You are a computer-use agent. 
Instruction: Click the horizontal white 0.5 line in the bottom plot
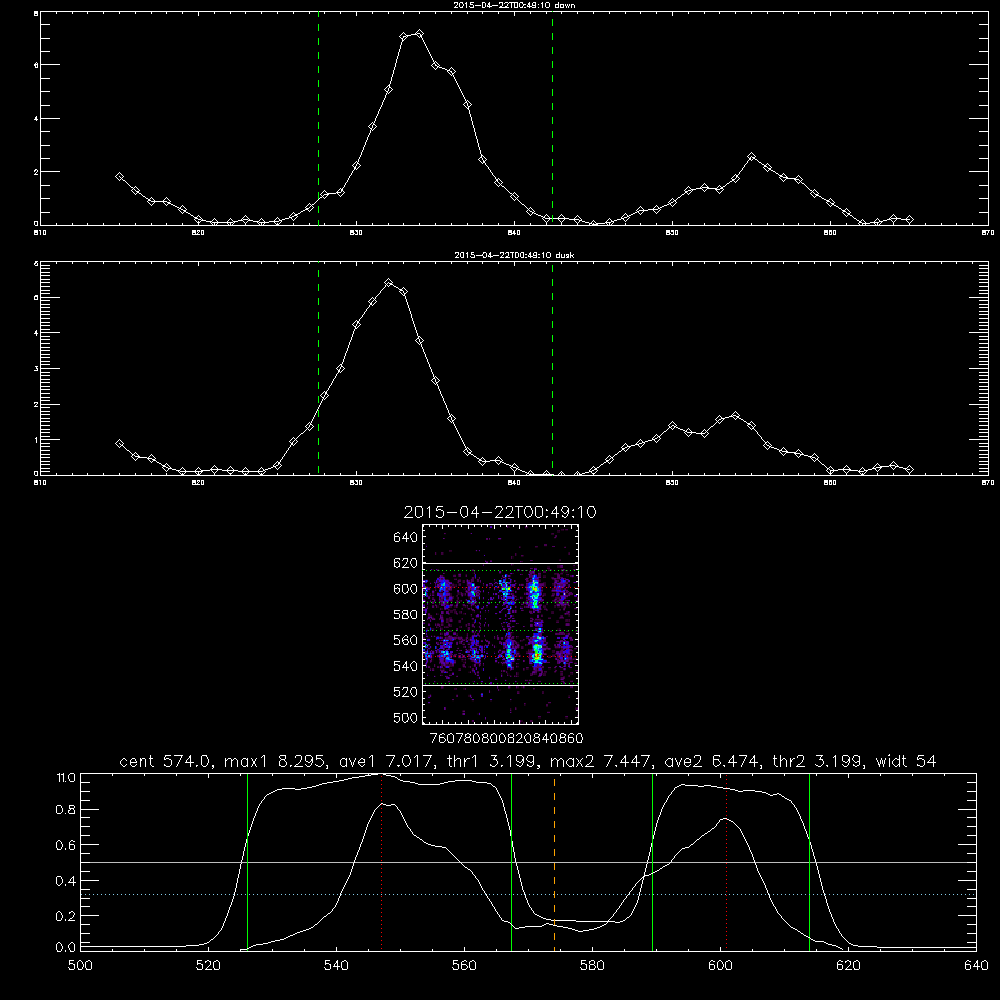click(528, 862)
